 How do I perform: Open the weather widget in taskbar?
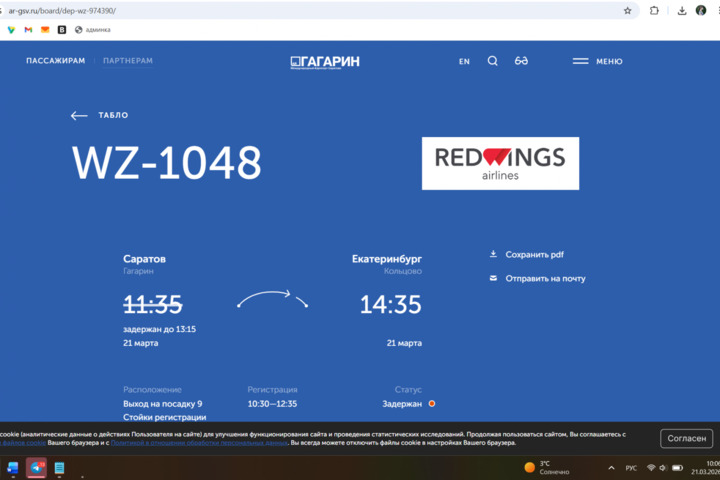click(x=546, y=467)
